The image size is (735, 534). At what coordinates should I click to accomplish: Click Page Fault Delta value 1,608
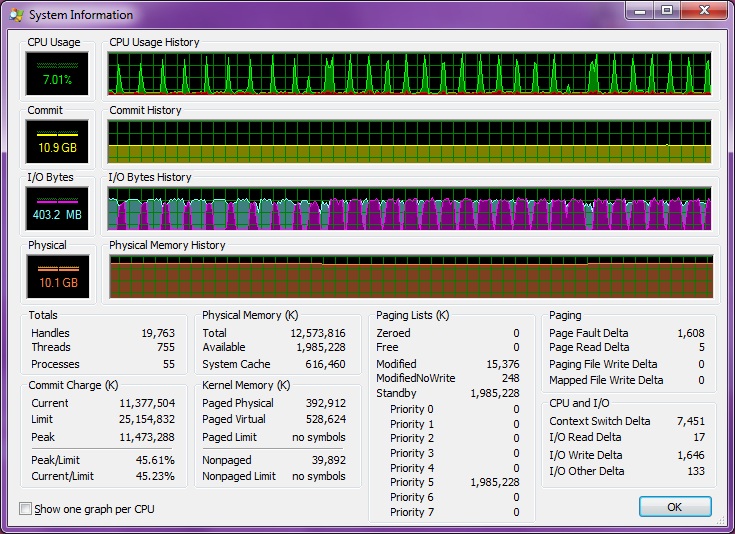[x=691, y=333]
